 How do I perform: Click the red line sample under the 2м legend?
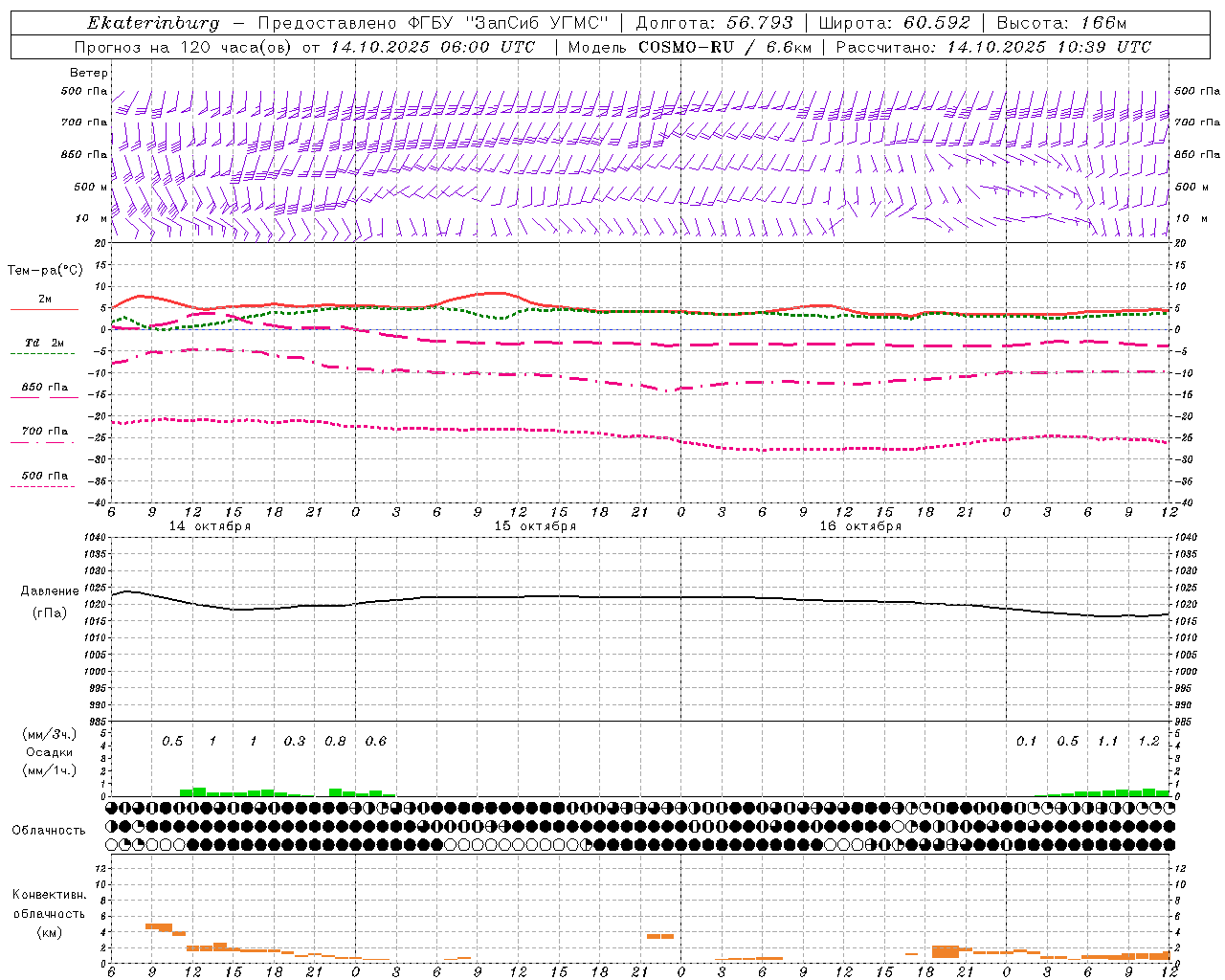tap(44, 309)
